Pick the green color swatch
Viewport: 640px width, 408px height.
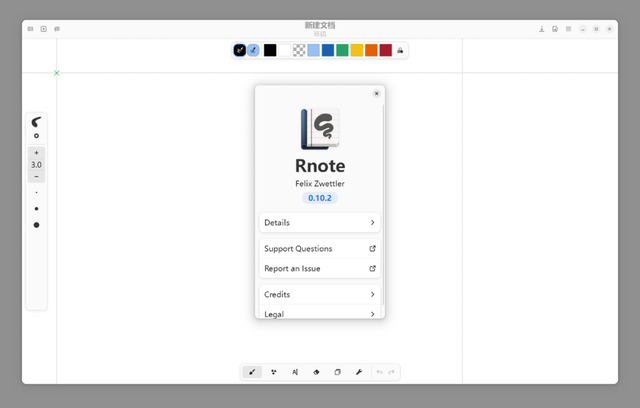click(x=342, y=50)
